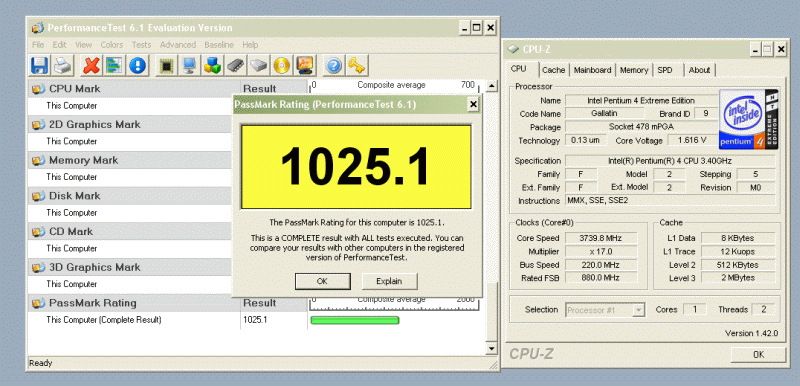
Task: Click OK in the PassMark Rating dialog
Action: pyautogui.click(x=322, y=281)
